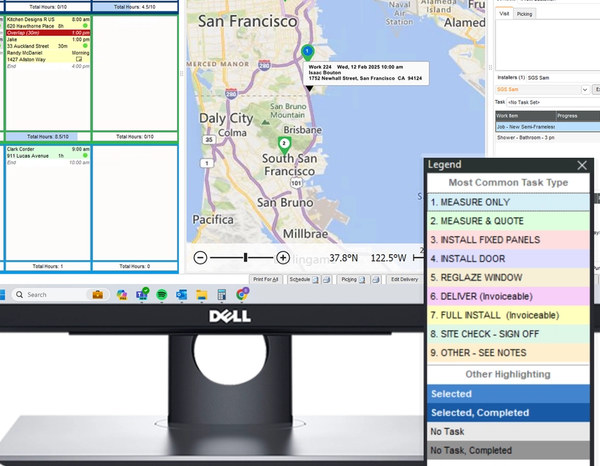
Task: Click the 7. FULL INSTALL (Invoiceable) legend color
Action: click(x=508, y=315)
